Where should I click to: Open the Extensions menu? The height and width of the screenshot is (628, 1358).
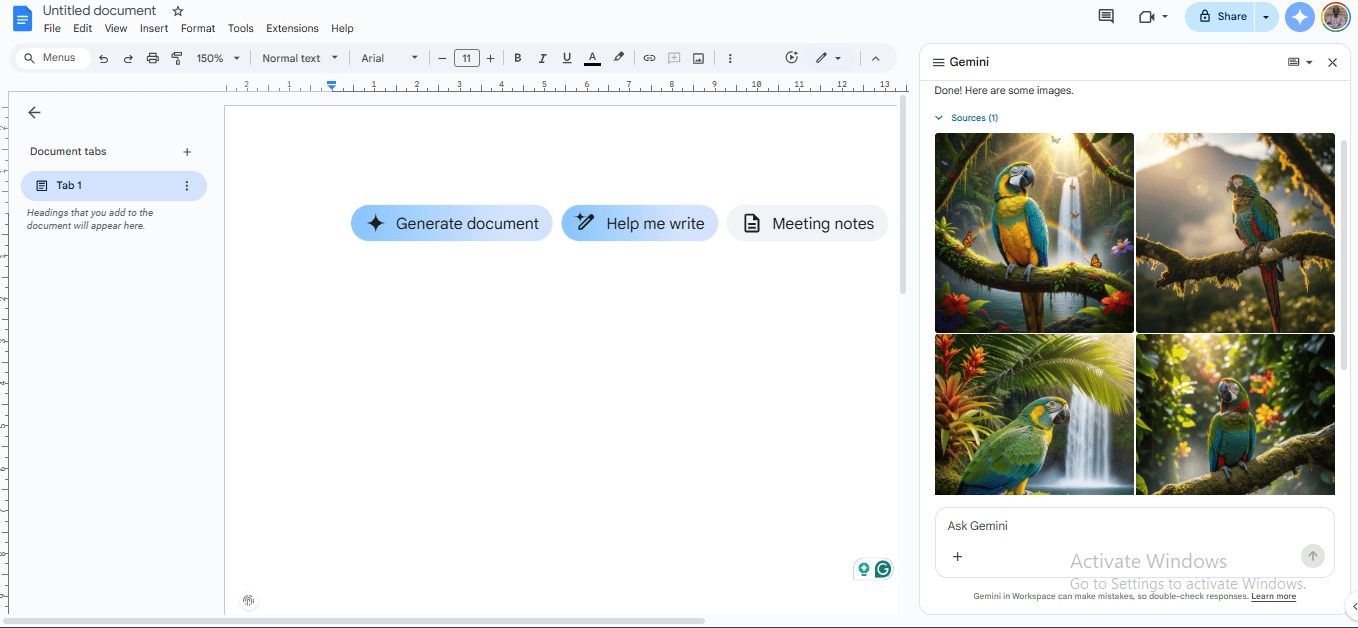292,28
